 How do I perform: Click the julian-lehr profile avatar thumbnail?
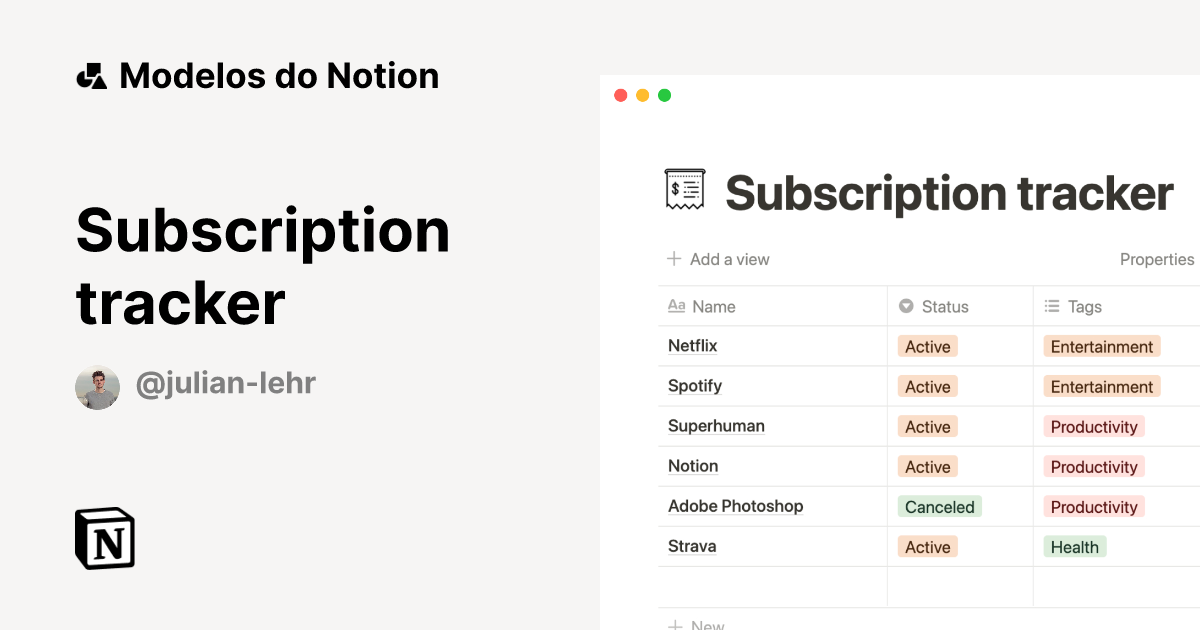click(97, 387)
